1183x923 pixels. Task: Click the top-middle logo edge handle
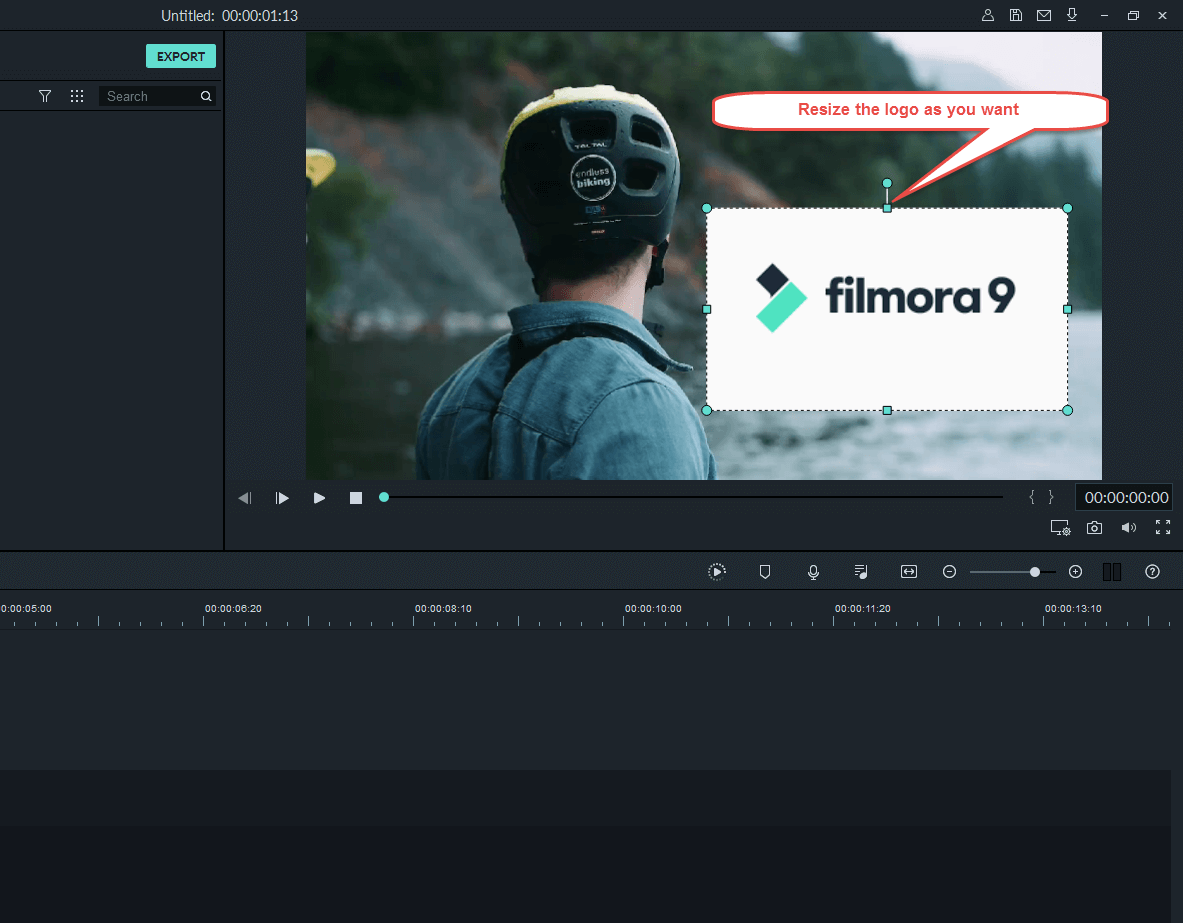(x=887, y=208)
